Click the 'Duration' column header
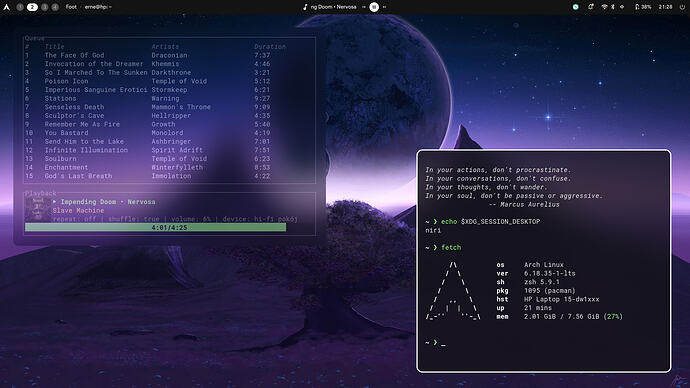 click(270, 47)
